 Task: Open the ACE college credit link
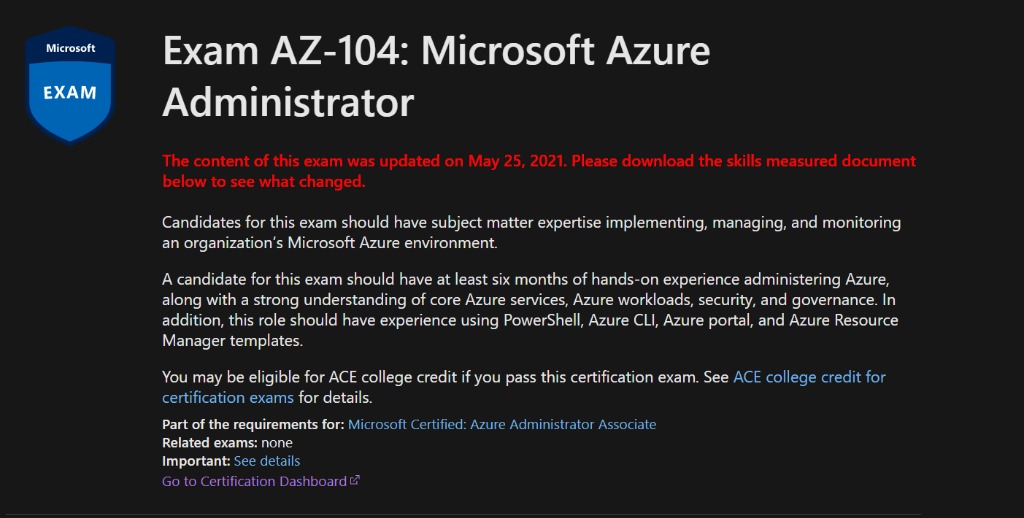click(809, 377)
